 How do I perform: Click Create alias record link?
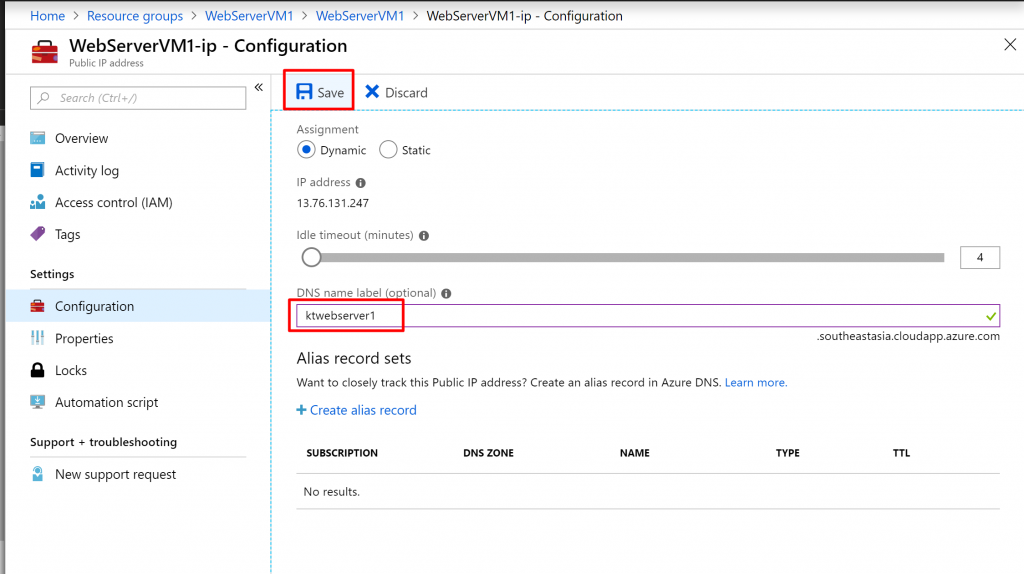(x=363, y=410)
